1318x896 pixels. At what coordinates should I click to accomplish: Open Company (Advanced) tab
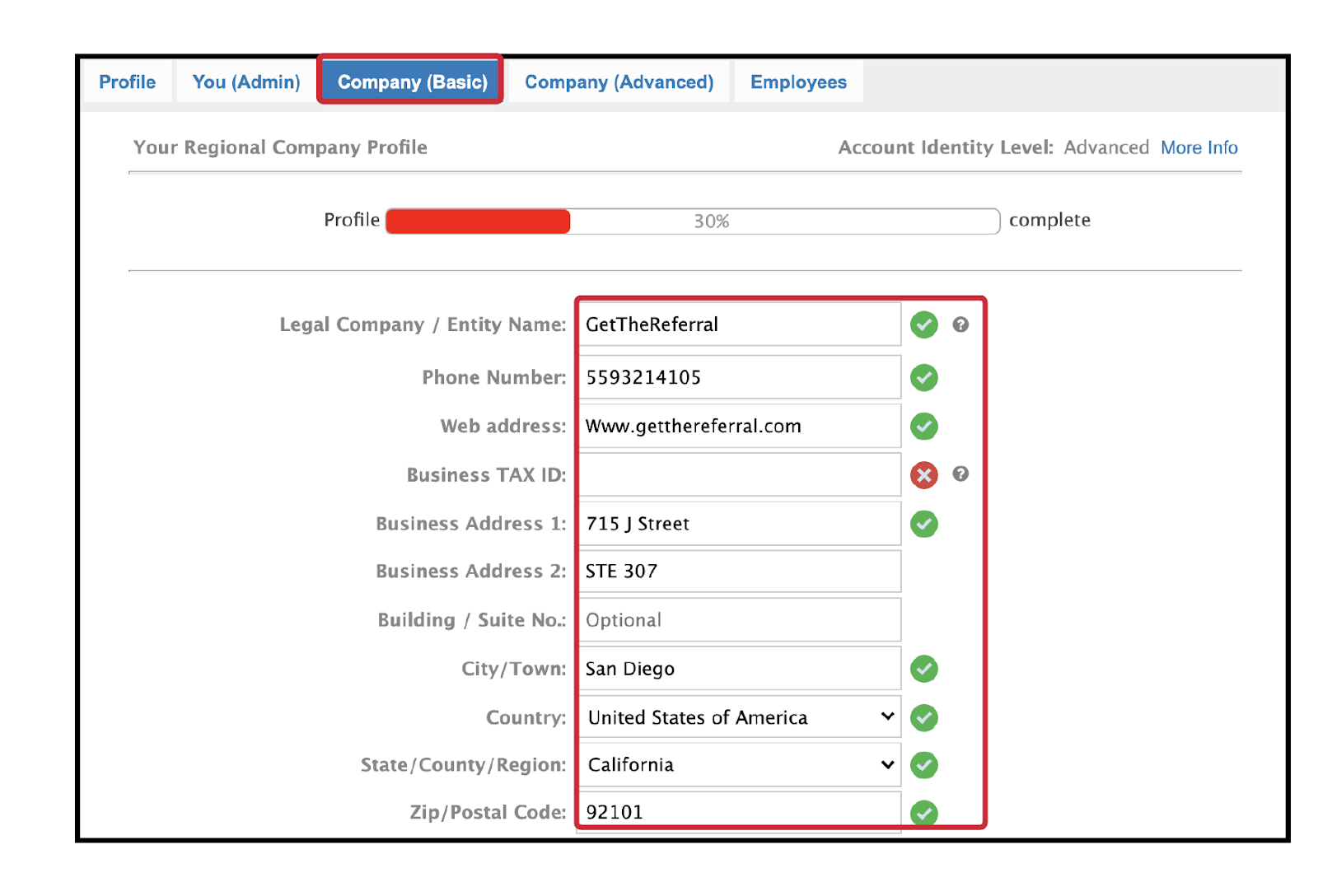click(619, 82)
